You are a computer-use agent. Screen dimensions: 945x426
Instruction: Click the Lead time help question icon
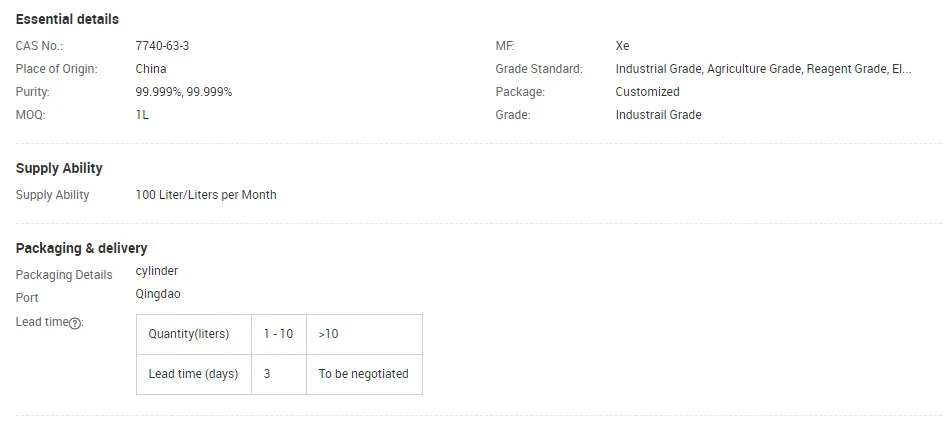(75, 324)
